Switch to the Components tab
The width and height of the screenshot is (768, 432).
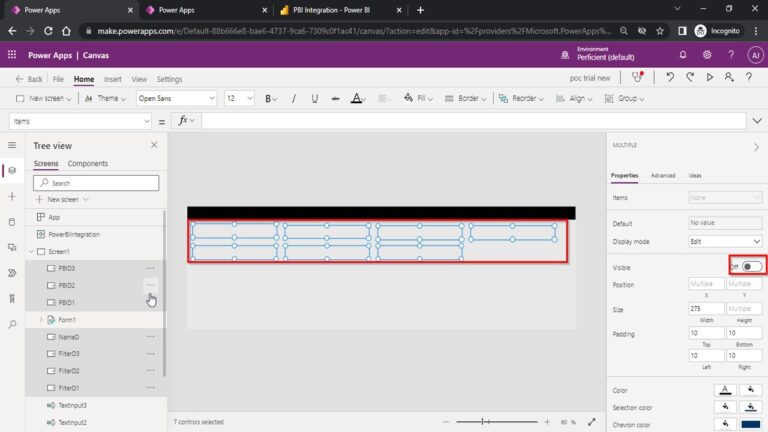coord(88,163)
